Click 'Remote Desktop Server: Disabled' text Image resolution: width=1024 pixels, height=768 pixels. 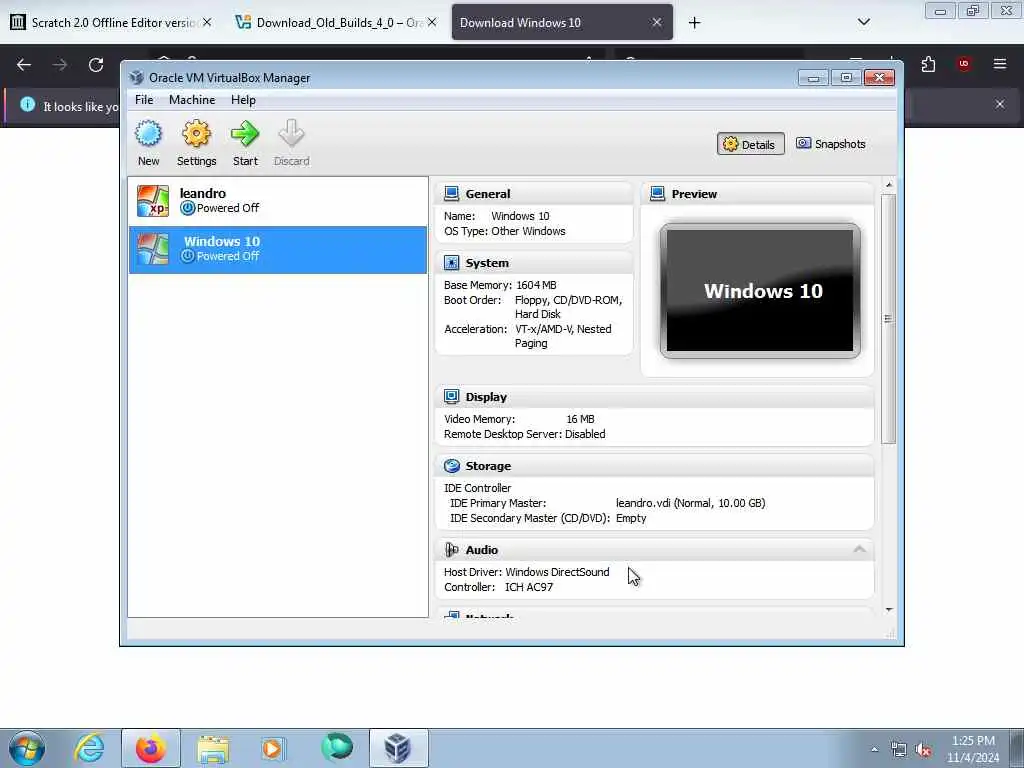pos(524,434)
